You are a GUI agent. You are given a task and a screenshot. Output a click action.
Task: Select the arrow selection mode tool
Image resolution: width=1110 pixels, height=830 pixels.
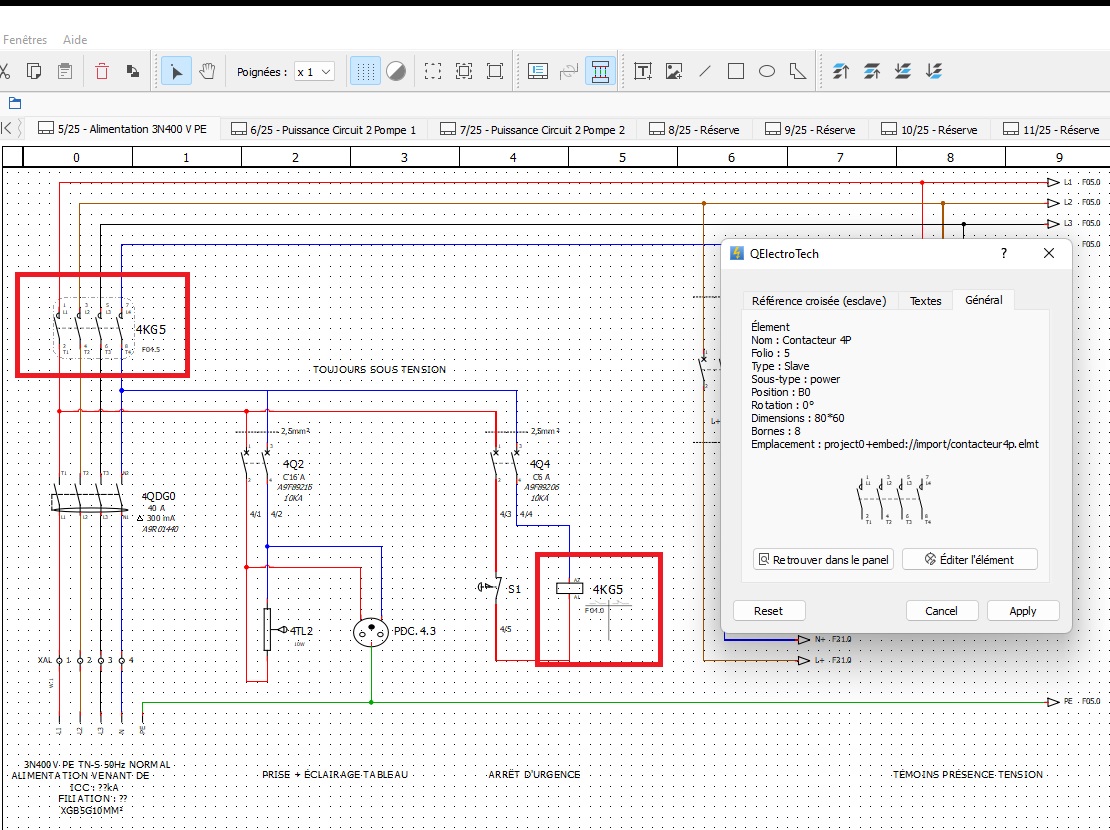click(176, 72)
